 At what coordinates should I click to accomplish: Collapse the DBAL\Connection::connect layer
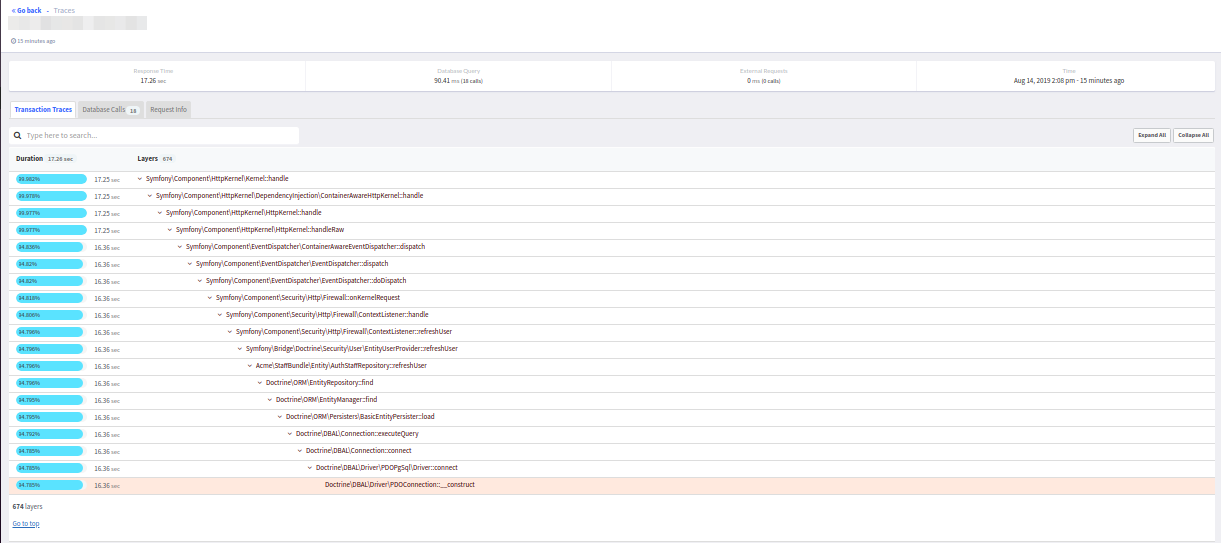coord(300,451)
